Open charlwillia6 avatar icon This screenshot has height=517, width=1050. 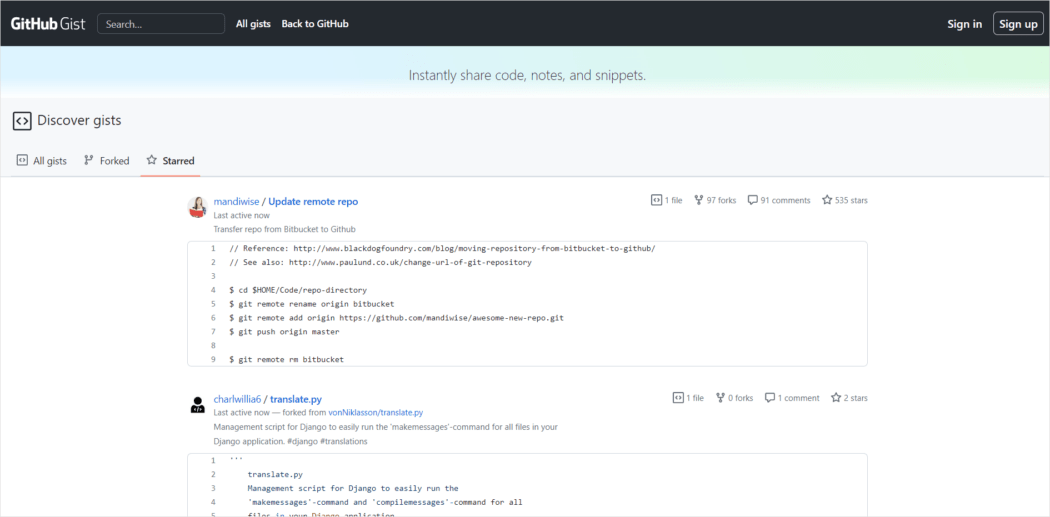[x=198, y=404]
